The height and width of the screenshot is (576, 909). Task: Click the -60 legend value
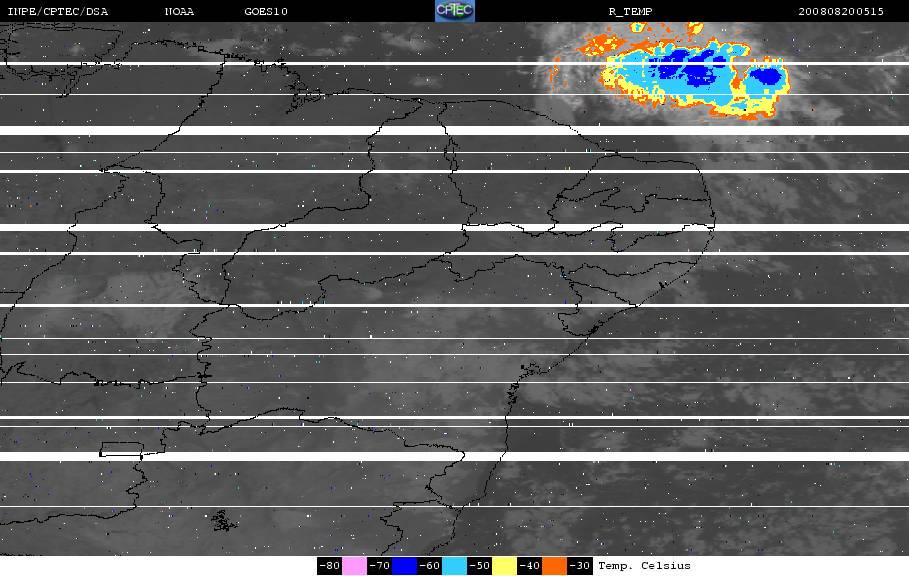pos(429,566)
